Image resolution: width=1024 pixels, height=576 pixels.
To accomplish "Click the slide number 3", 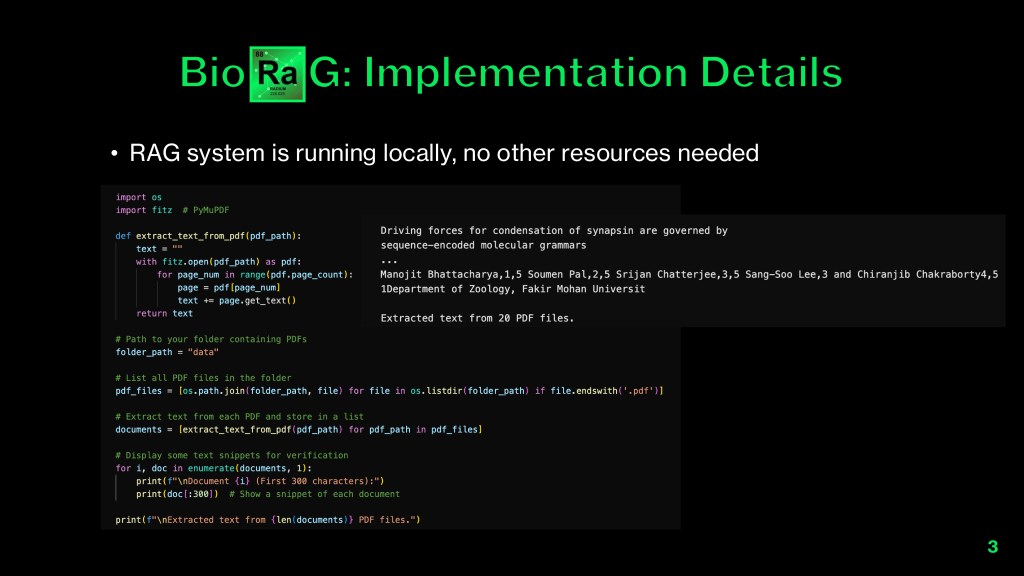I will [992, 546].
